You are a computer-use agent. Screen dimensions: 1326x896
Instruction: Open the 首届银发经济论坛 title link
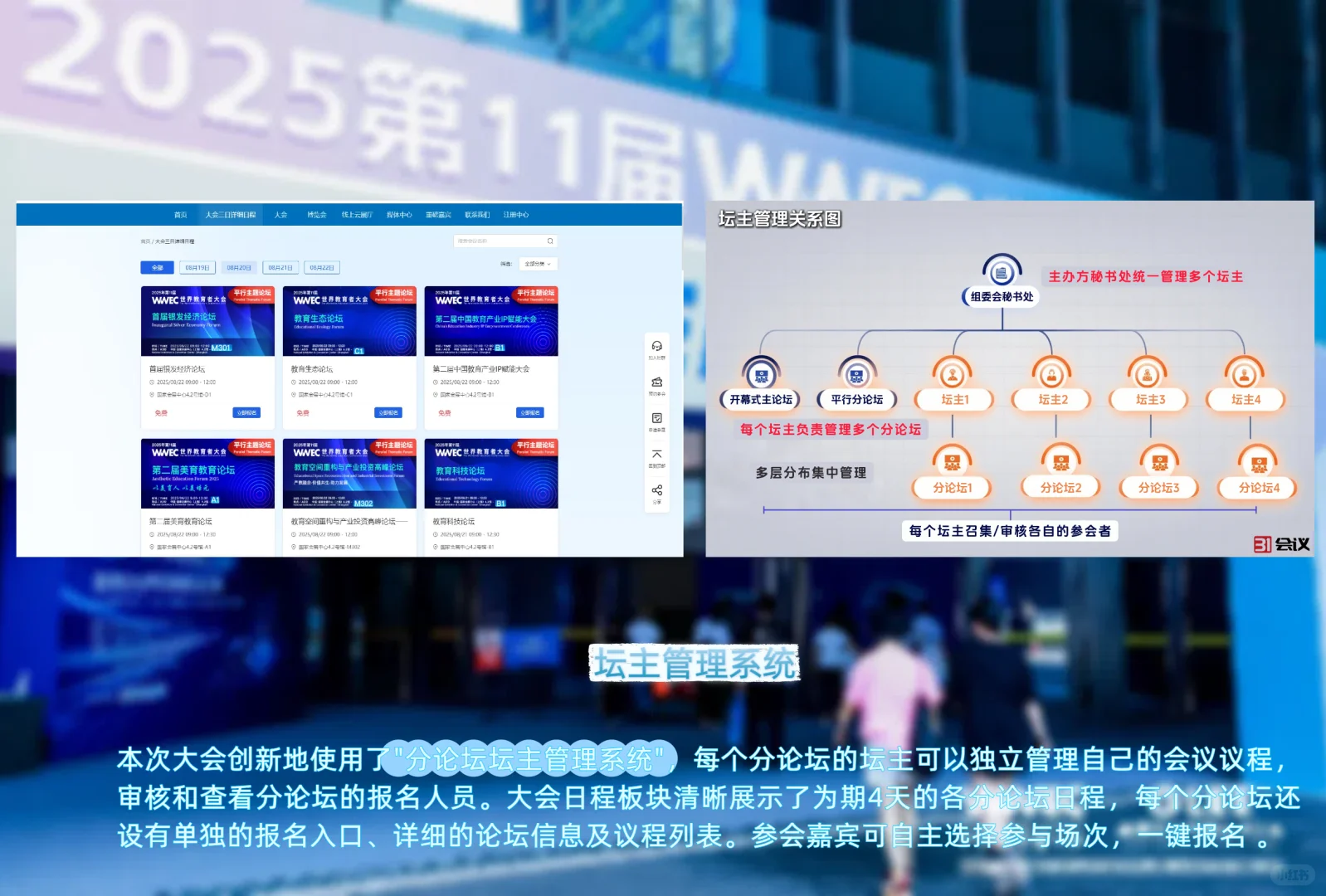(177, 369)
